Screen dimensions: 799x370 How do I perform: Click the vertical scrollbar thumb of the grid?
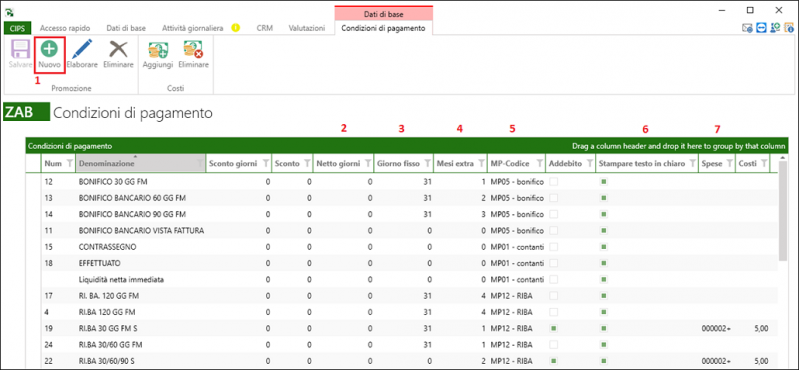[784, 210]
